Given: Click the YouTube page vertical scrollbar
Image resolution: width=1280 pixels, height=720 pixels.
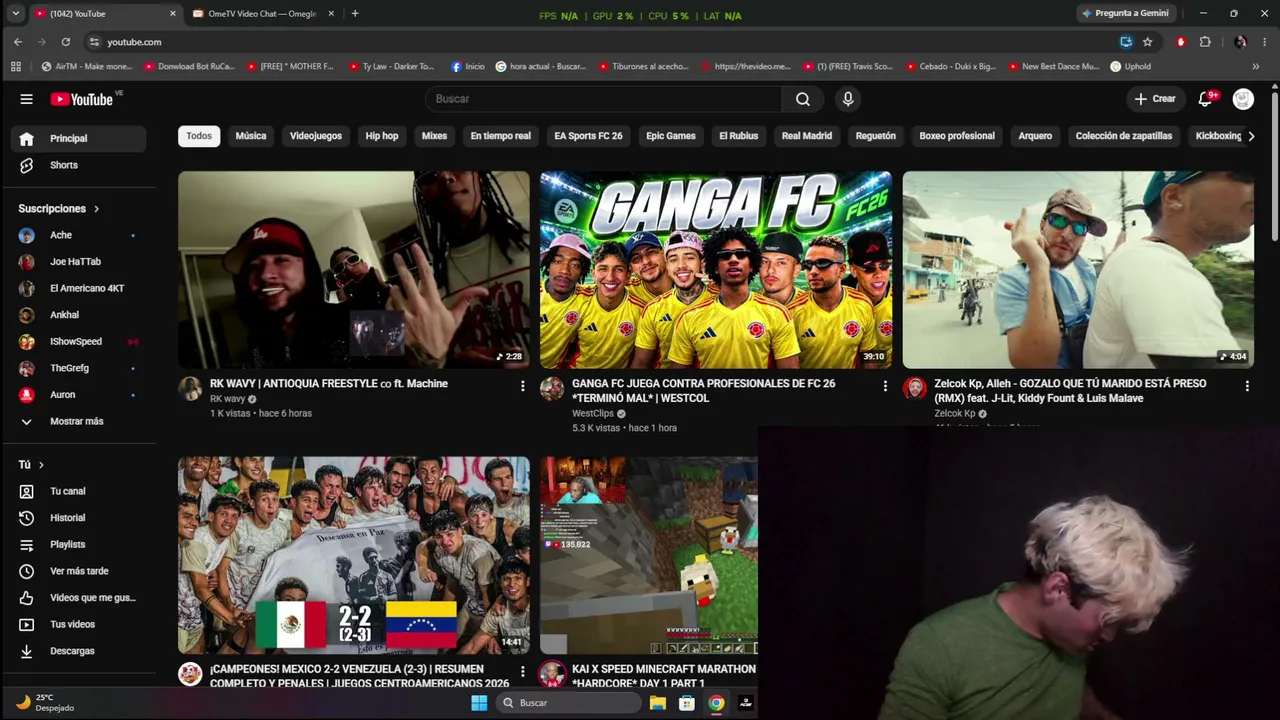Looking at the screenshot, I should coord(1275,165).
